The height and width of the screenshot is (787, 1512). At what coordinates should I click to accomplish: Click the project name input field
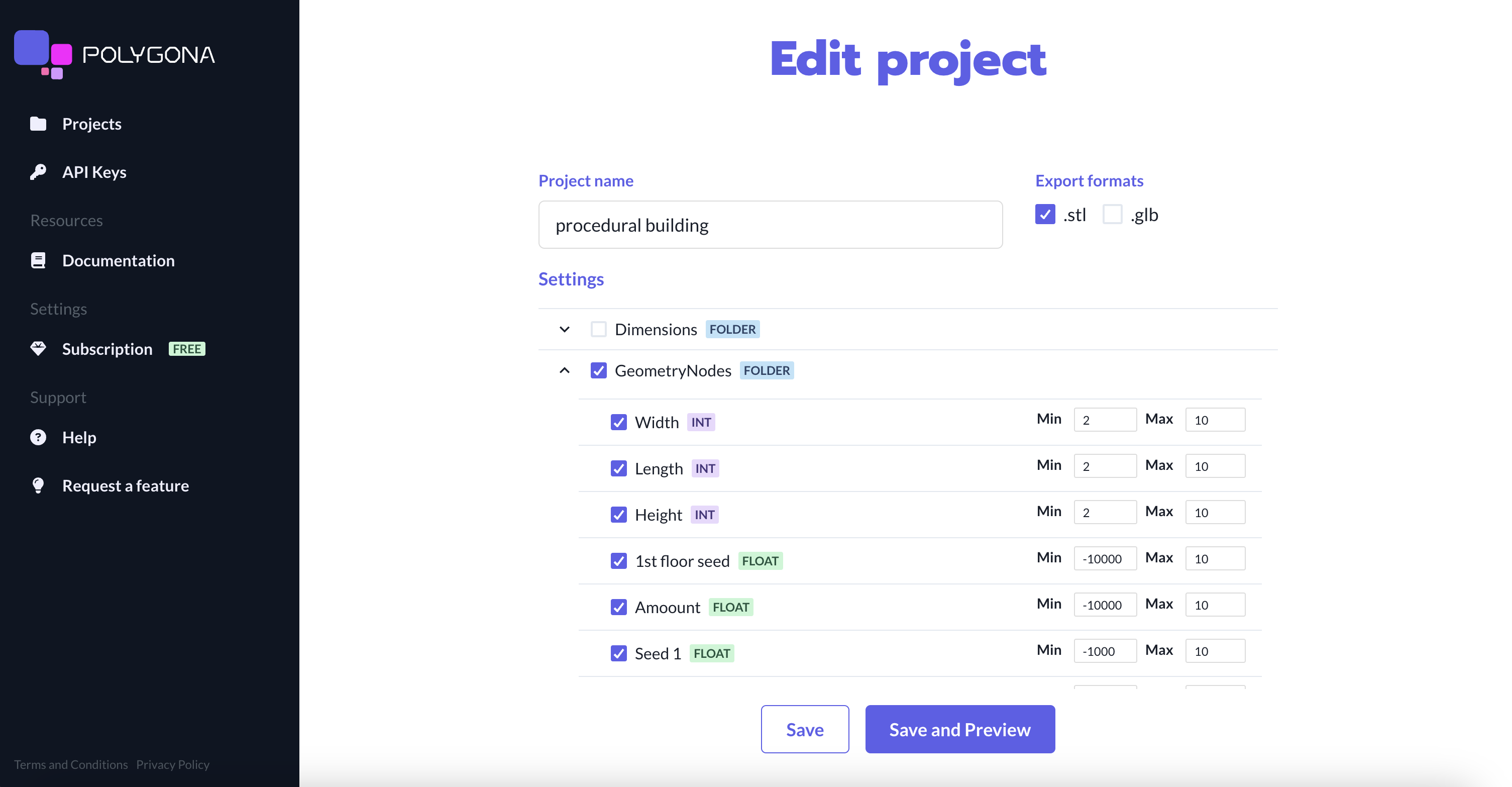(x=770, y=224)
